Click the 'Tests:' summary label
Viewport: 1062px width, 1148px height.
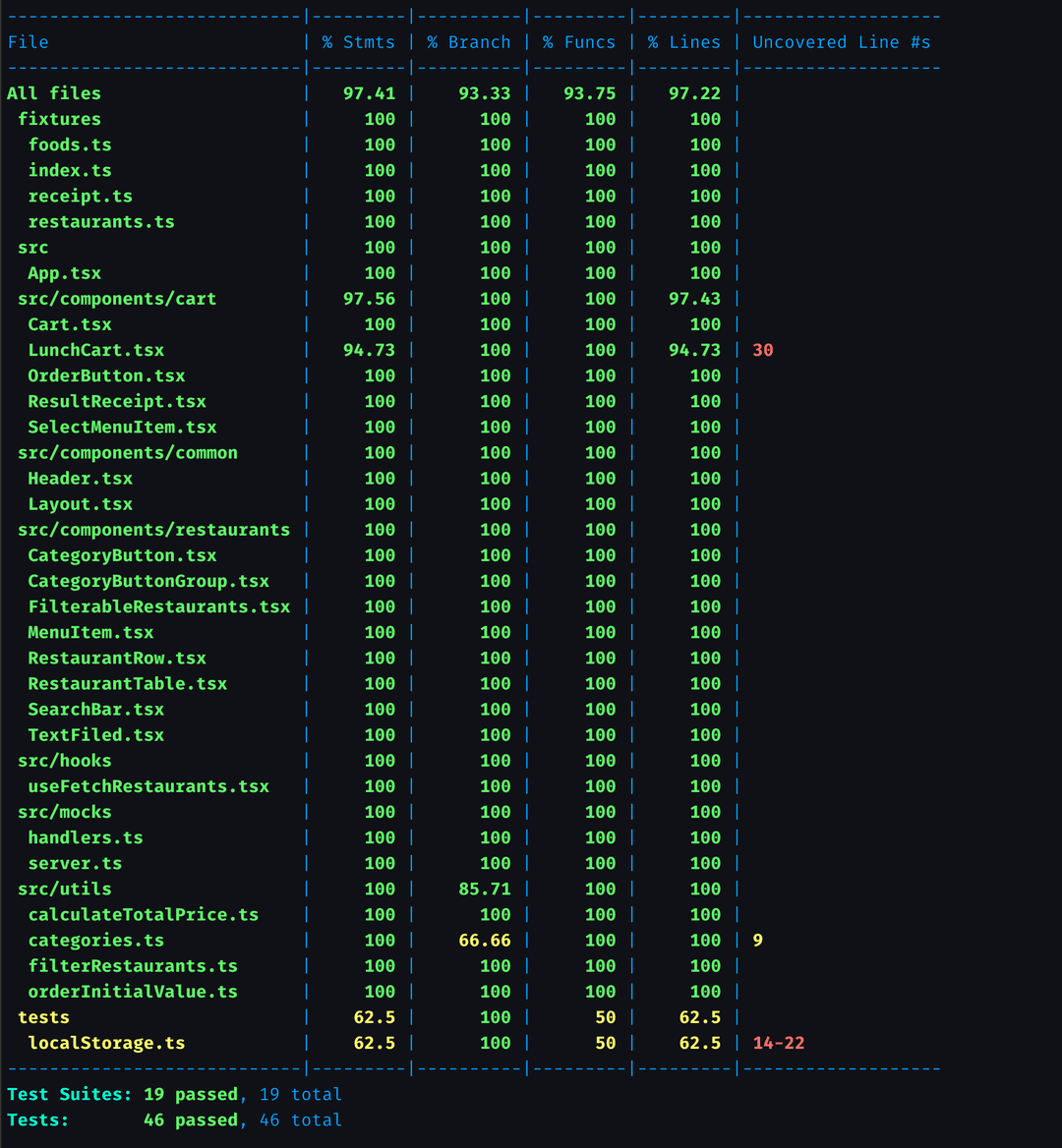coord(38,1120)
